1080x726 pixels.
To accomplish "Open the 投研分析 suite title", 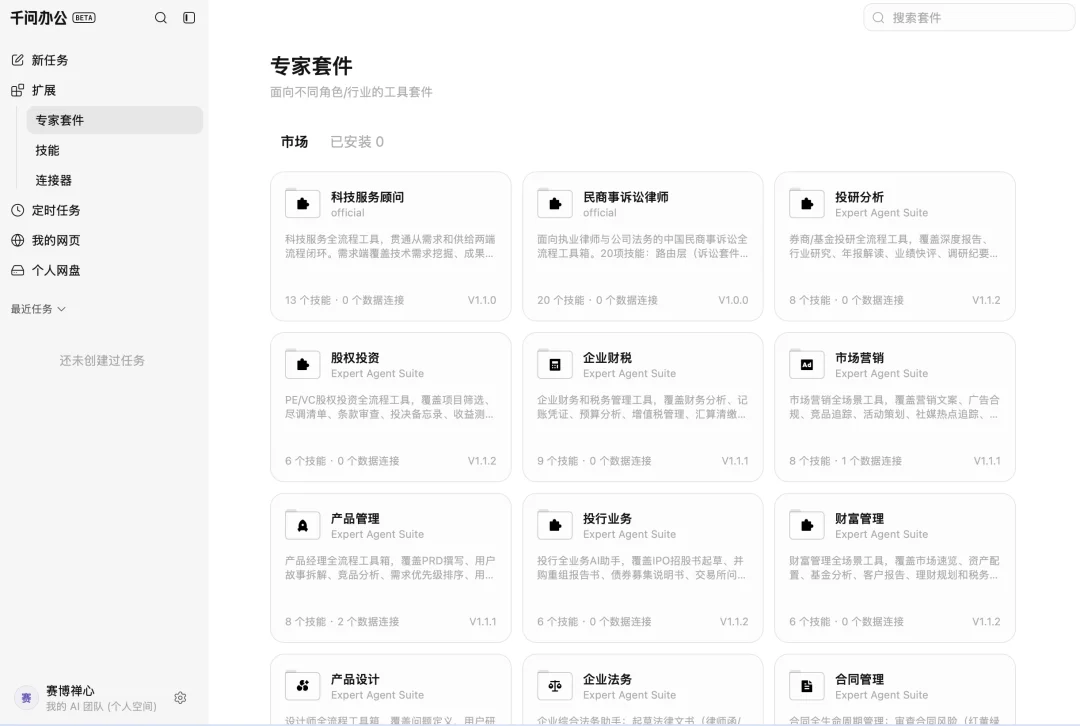I will 859,197.
